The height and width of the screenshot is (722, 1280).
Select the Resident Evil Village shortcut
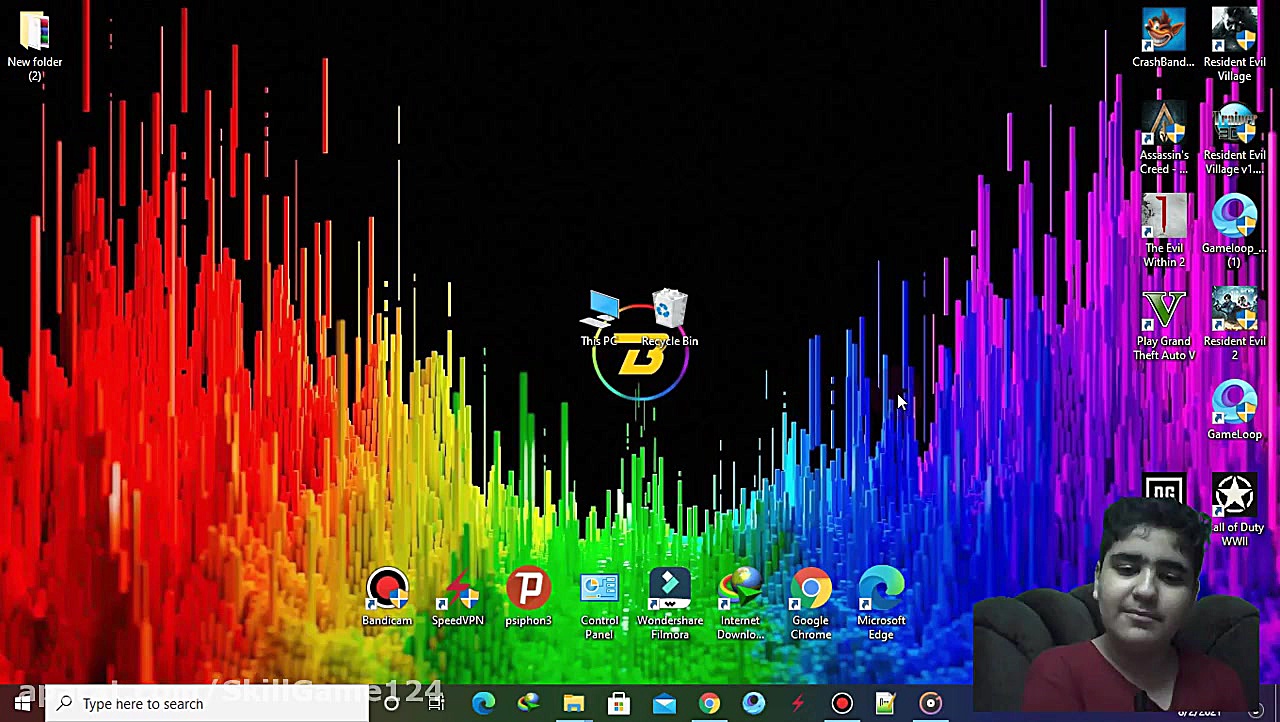tap(1234, 45)
